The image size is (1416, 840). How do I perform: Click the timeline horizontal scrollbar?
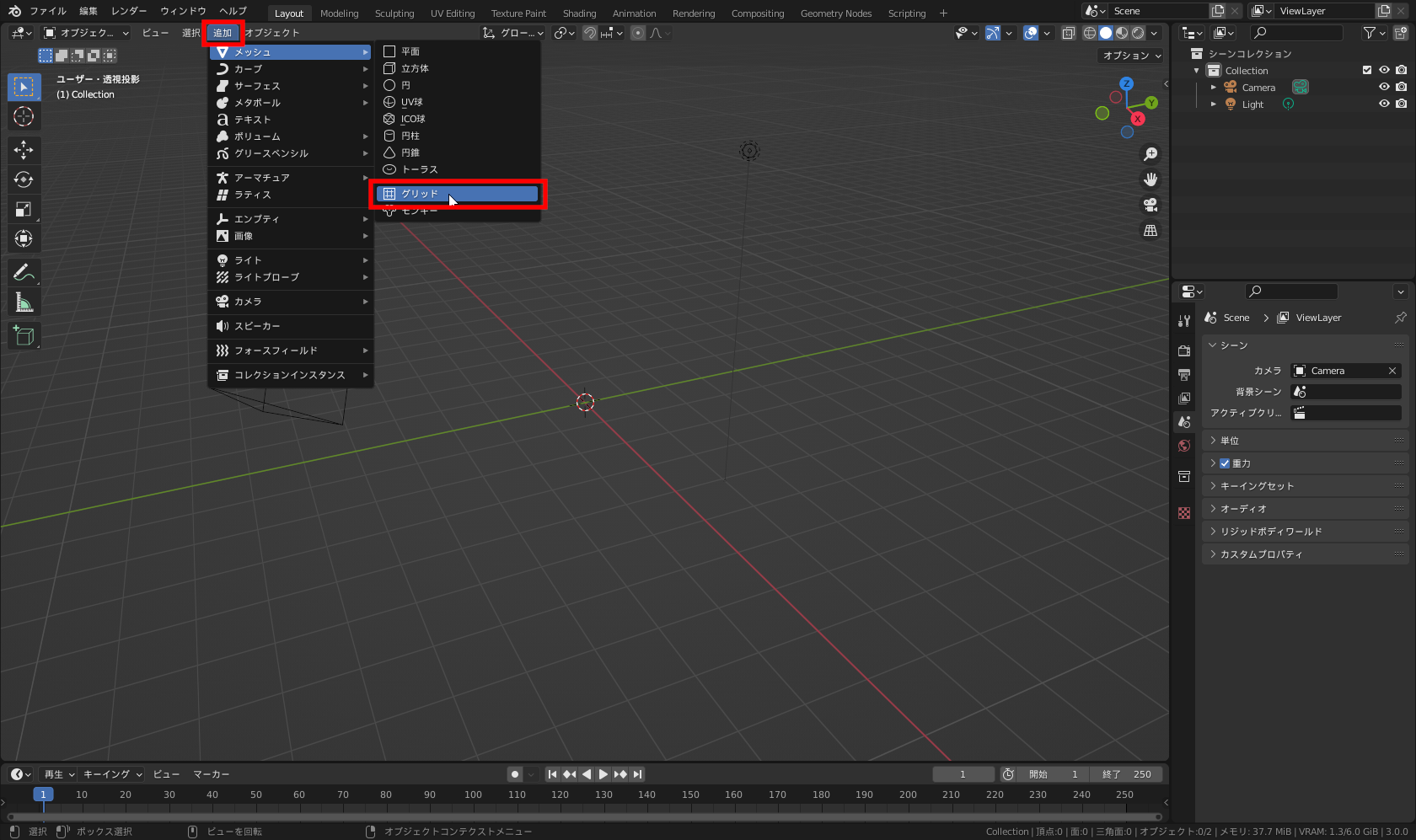584,816
